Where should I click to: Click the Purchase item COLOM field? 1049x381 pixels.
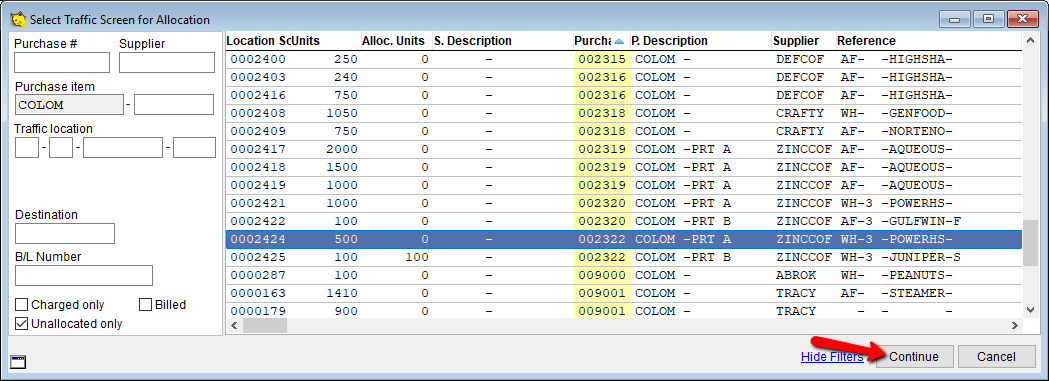click(69, 105)
